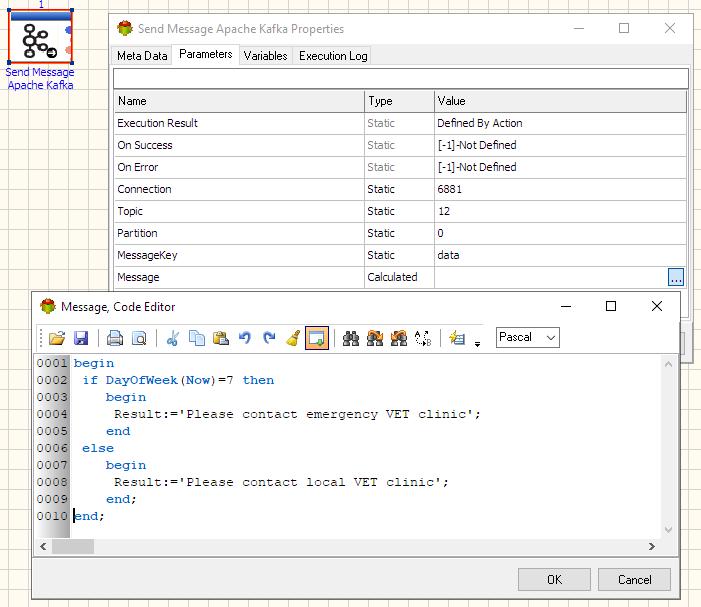This screenshot has height=607, width=701.
Task: Click the Name column header
Action: pos(239,101)
